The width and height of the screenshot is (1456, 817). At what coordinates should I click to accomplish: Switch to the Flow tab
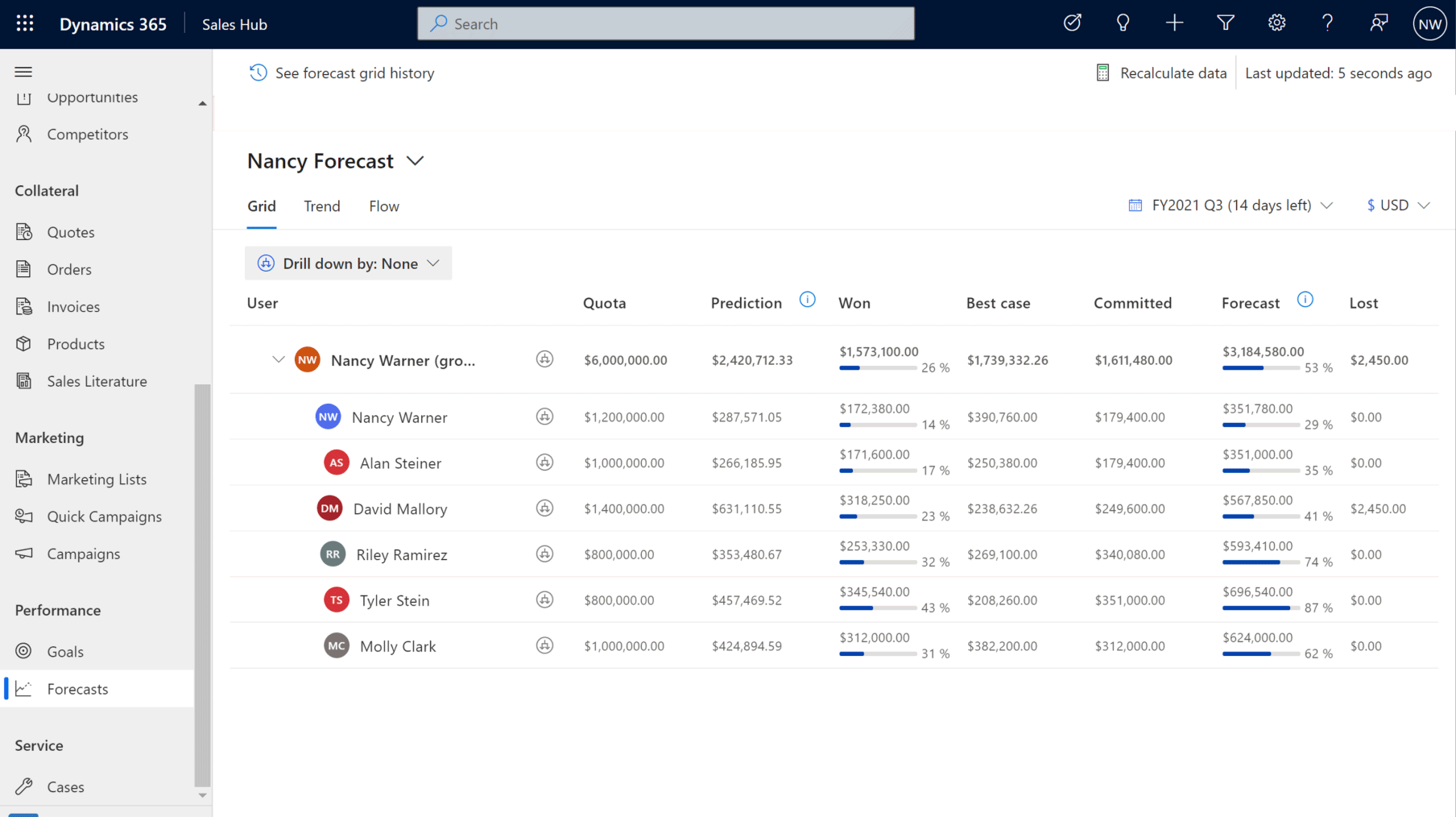coord(383,206)
